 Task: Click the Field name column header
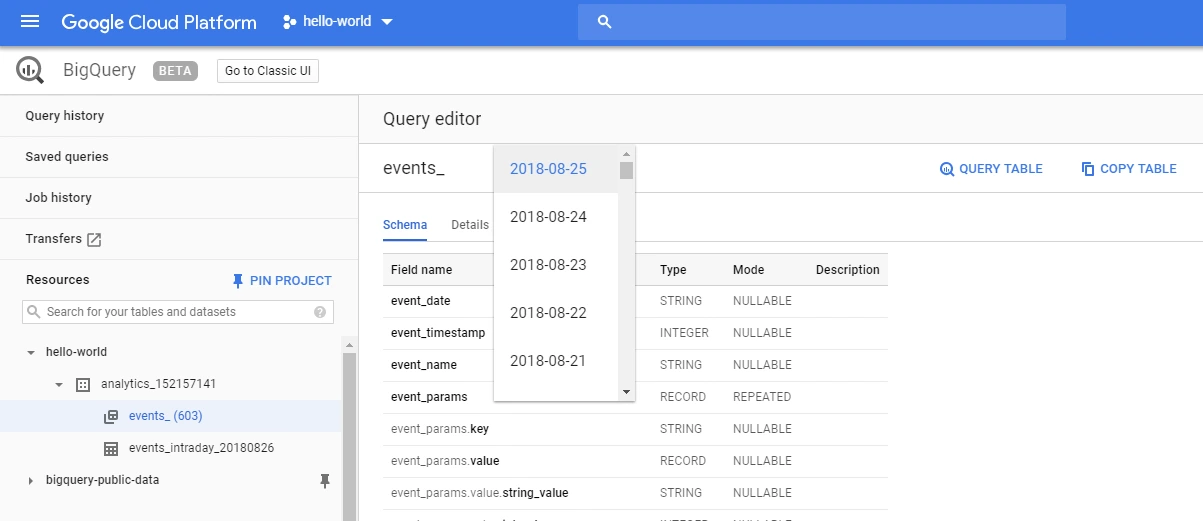(421, 270)
